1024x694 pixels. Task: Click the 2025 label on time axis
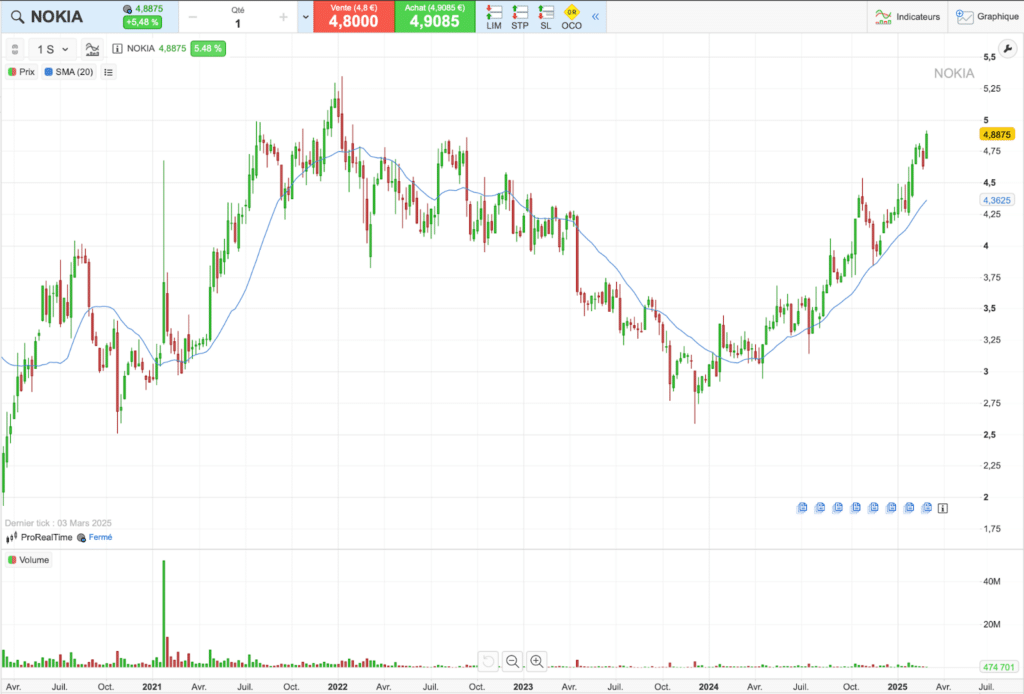897,687
